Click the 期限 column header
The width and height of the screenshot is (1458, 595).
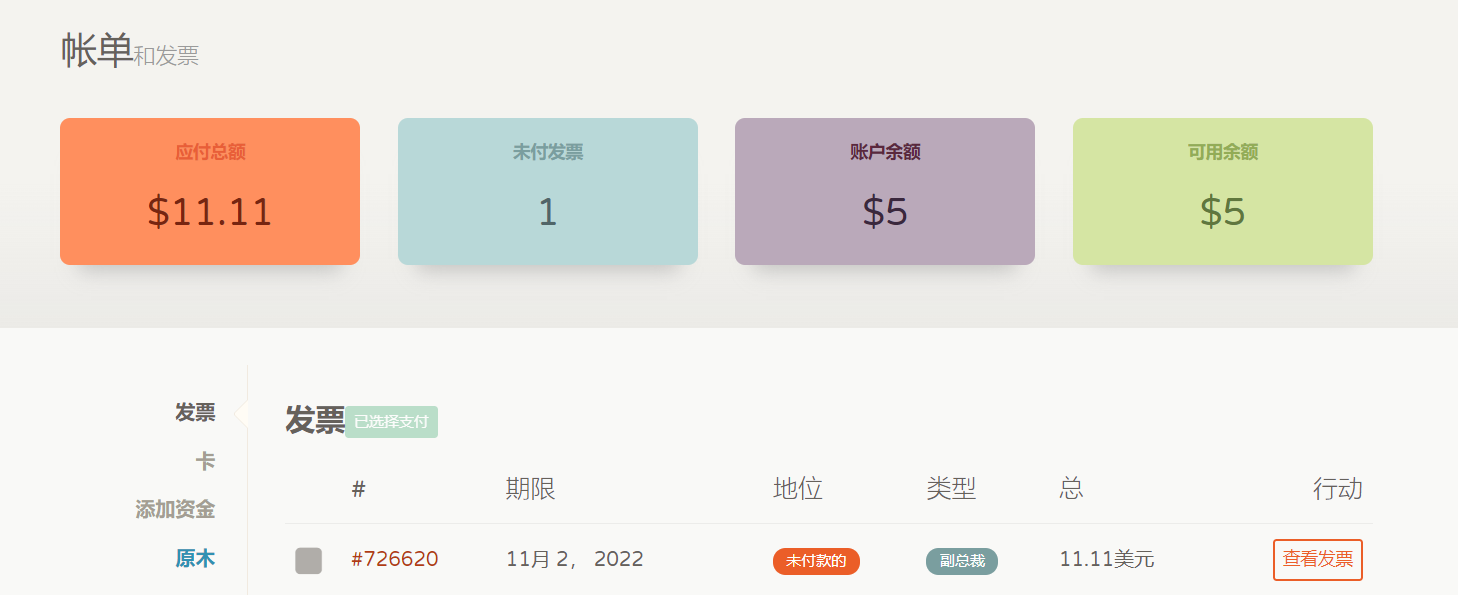click(x=531, y=489)
